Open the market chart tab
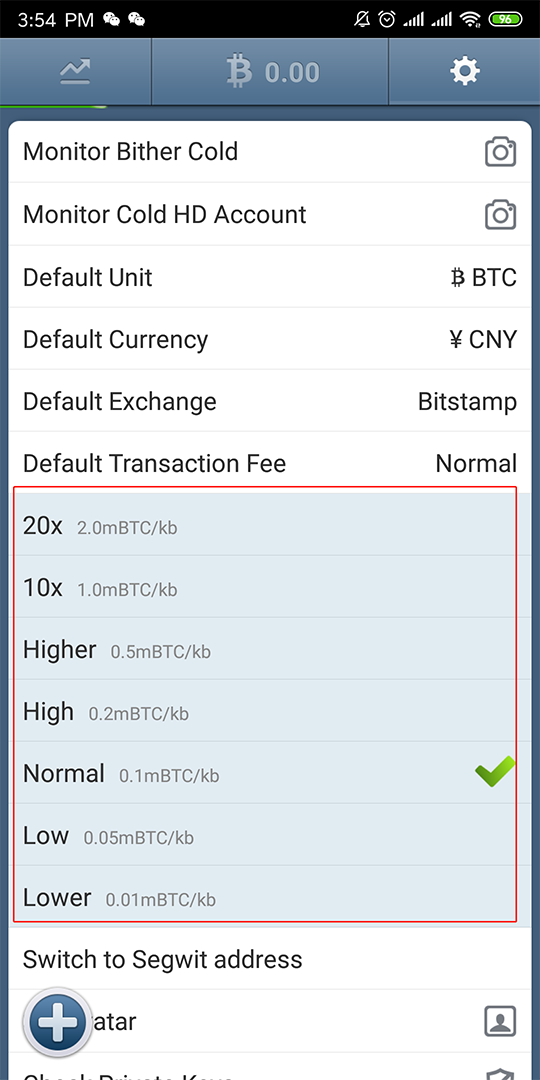Image resolution: width=540 pixels, height=1080 pixels. point(76,72)
